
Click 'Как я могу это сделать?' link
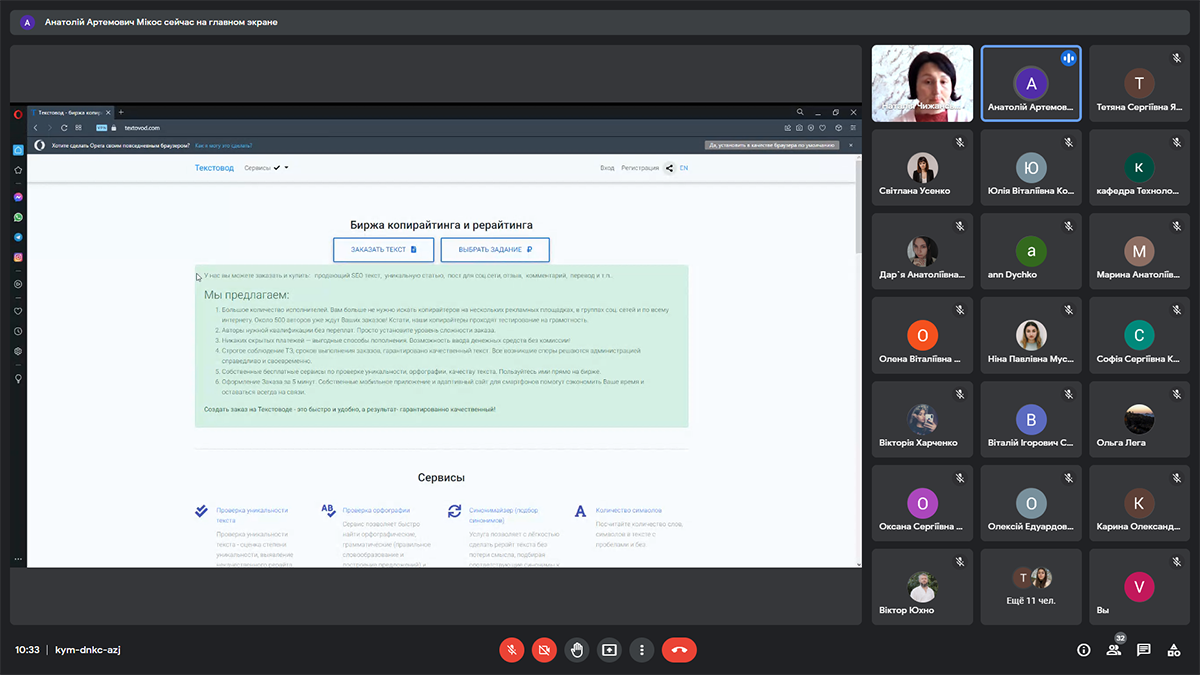coord(223,145)
